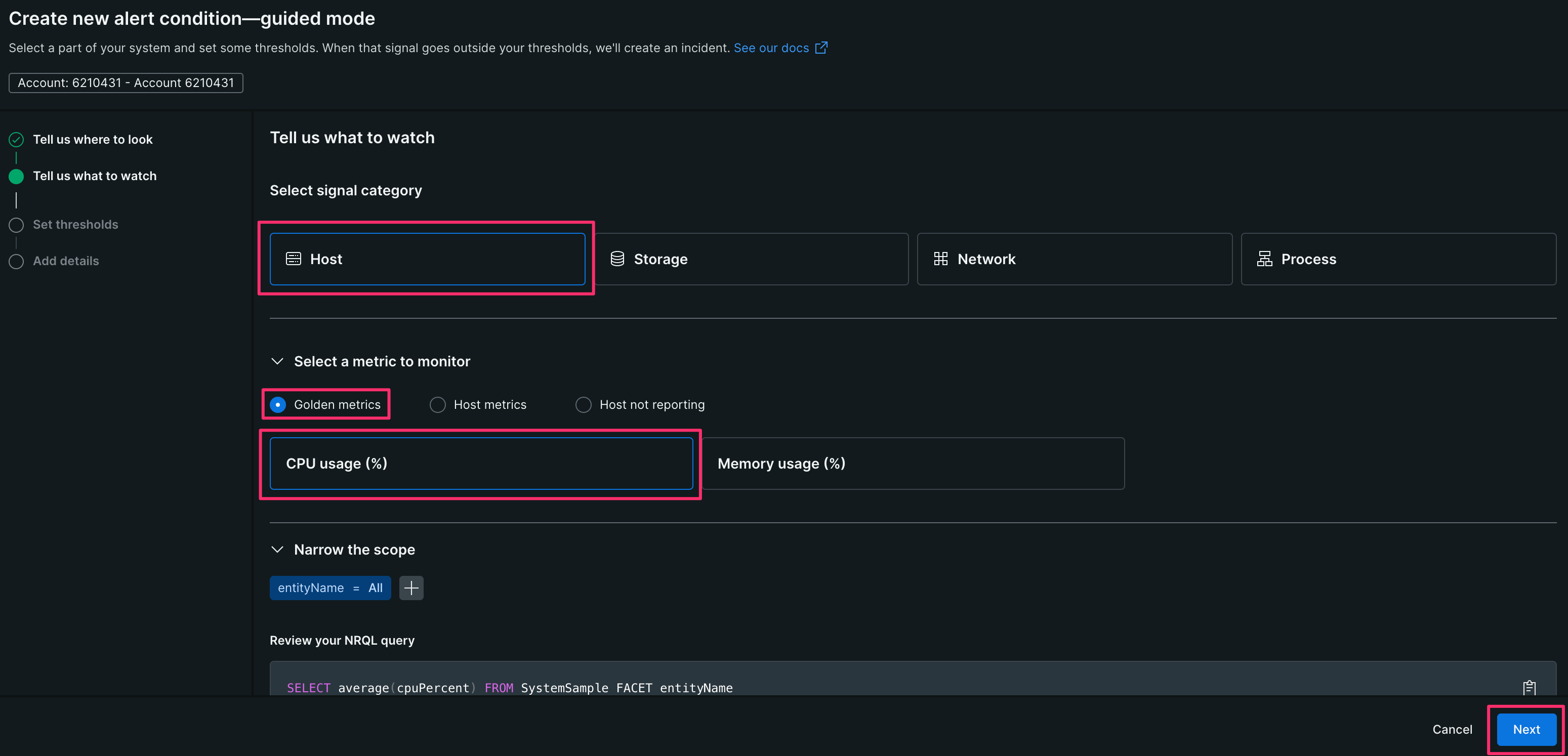1568x756 pixels.
Task: Open the Account 6210431 selector
Action: [x=126, y=83]
